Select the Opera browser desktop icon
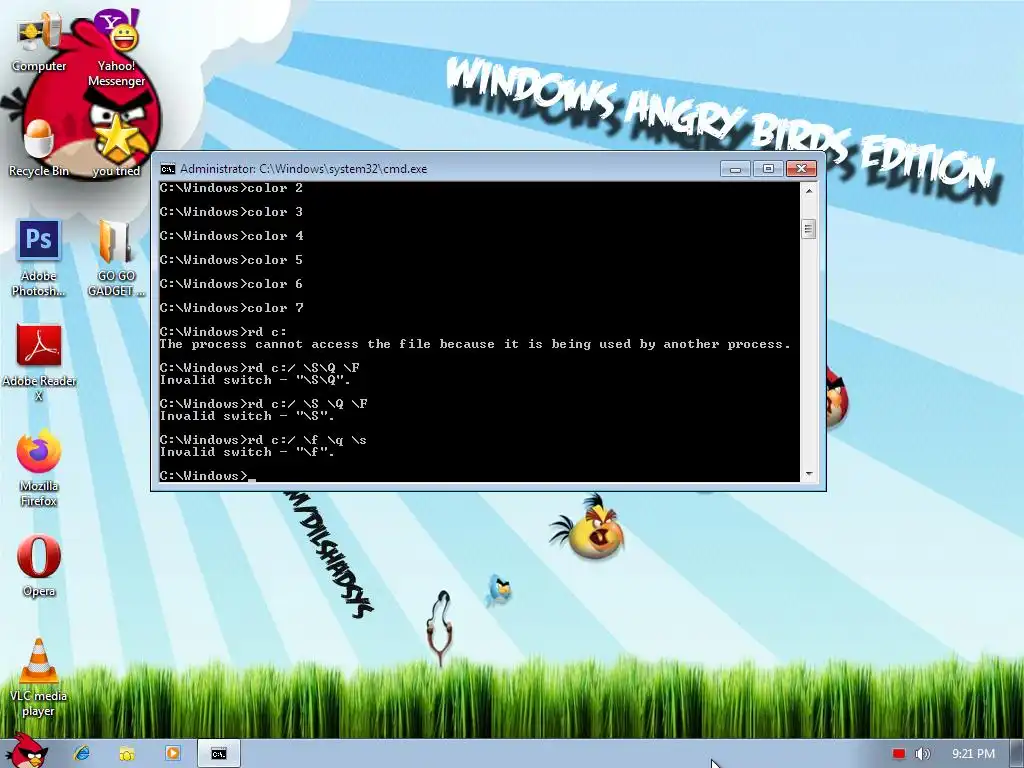The image size is (1024, 768). [x=39, y=566]
